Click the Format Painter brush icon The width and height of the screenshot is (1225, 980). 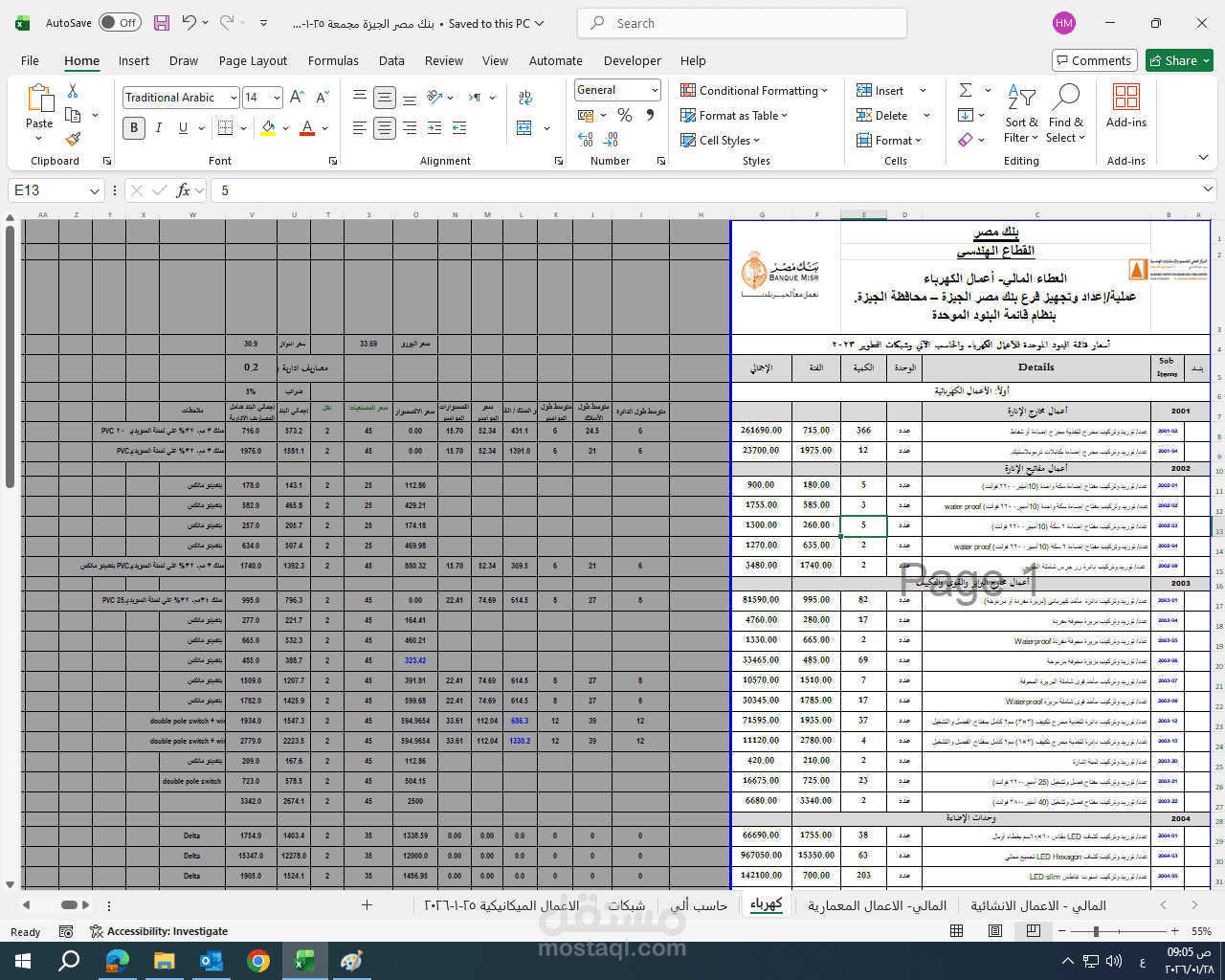point(73,140)
